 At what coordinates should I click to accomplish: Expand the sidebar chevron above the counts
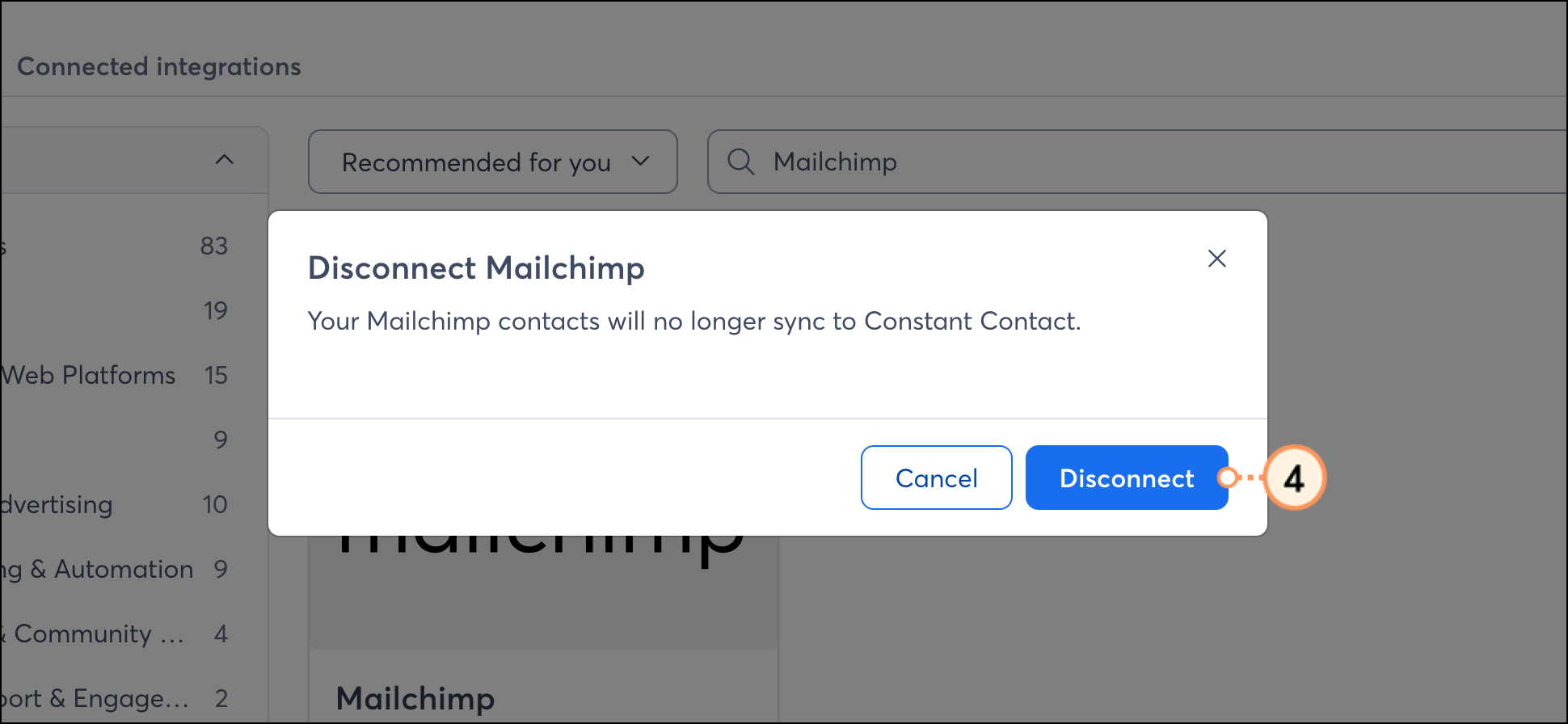point(224,159)
